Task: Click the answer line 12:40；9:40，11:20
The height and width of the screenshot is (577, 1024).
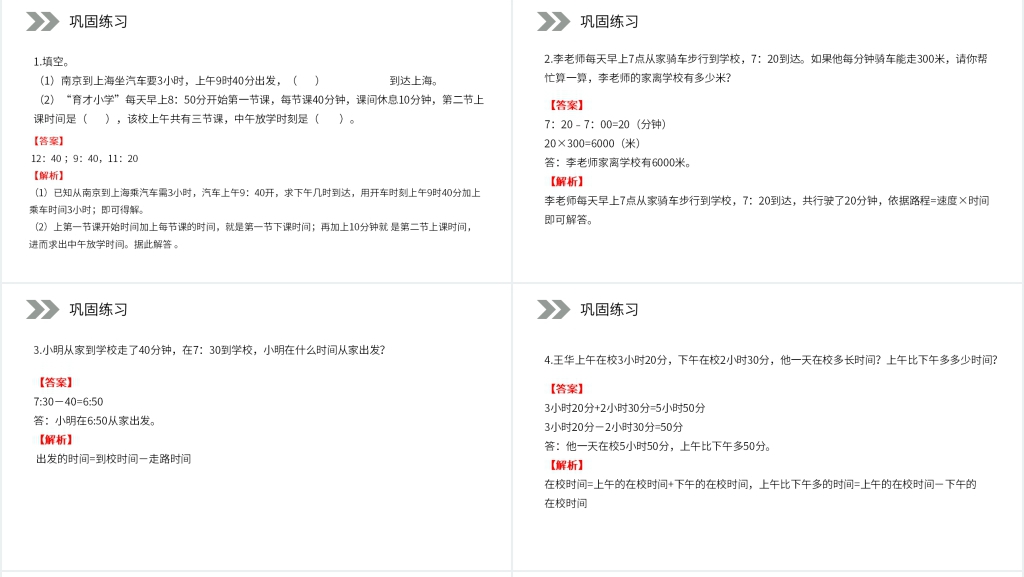Action: (84, 158)
